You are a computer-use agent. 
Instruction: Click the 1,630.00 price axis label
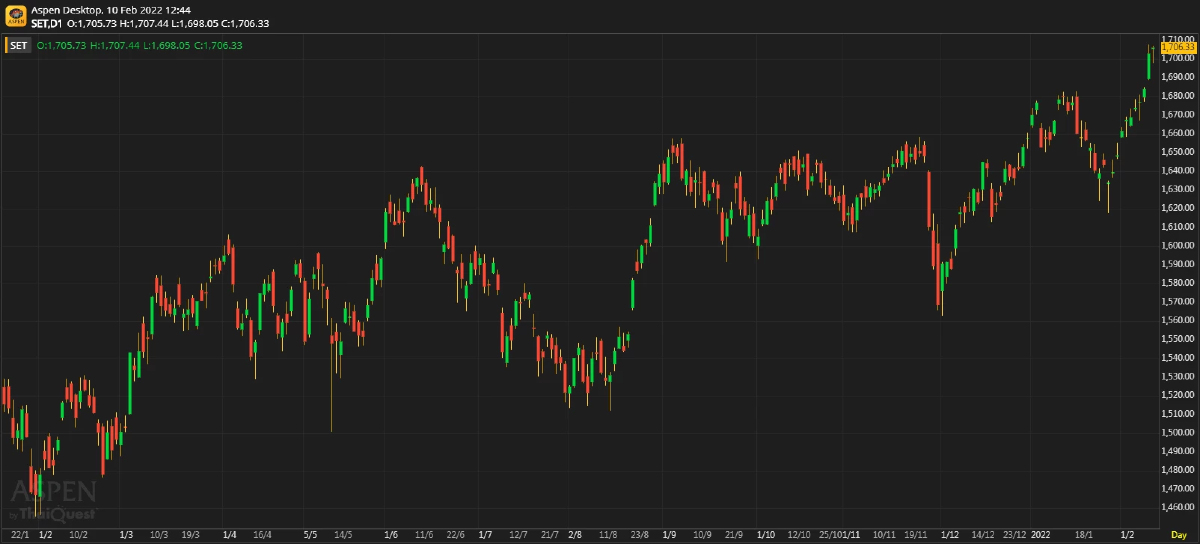click(1180, 189)
